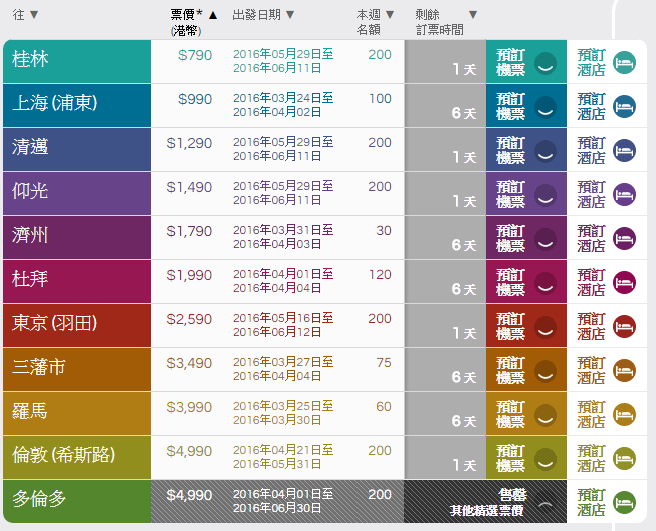Click the smile ticket icon for 杜拜
This screenshot has width=656, height=531.
pyautogui.click(x=545, y=282)
